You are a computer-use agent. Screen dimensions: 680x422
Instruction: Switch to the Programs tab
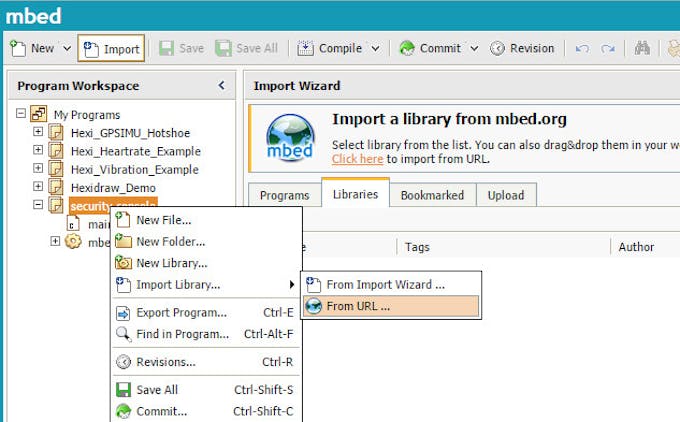click(x=284, y=195)
